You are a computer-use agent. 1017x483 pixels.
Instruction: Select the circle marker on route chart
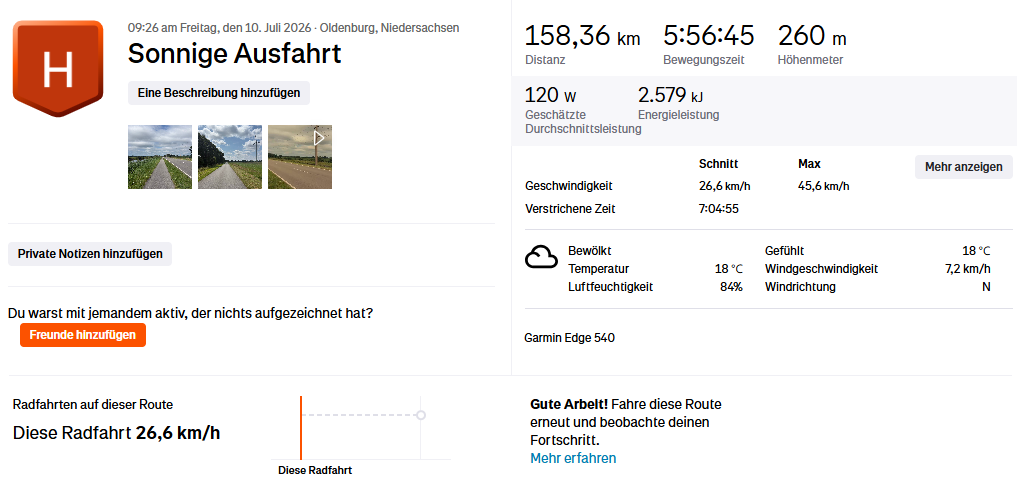[x=421, y=415]
